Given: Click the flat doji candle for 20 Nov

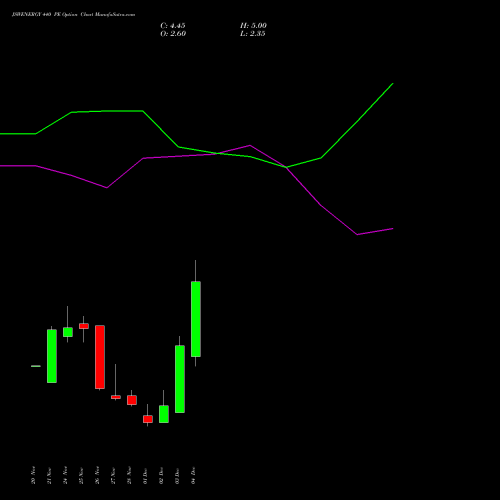Looking at the screenshot, I should click(x=36, y=366).
